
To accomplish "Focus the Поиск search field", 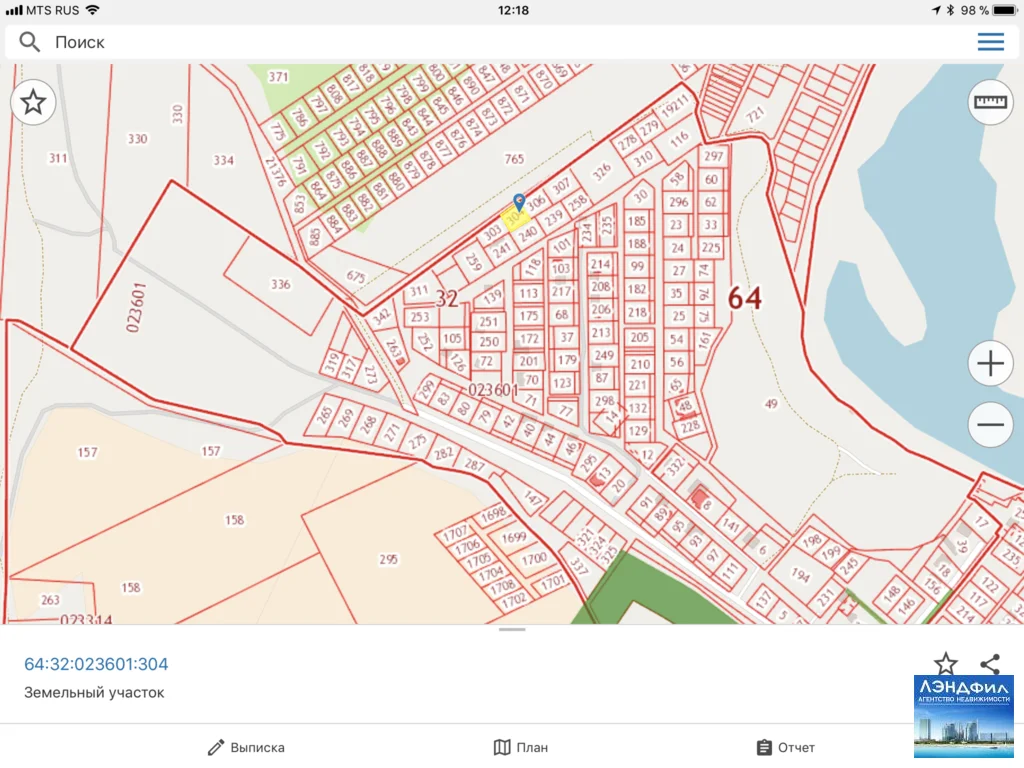I will [512, 42].
